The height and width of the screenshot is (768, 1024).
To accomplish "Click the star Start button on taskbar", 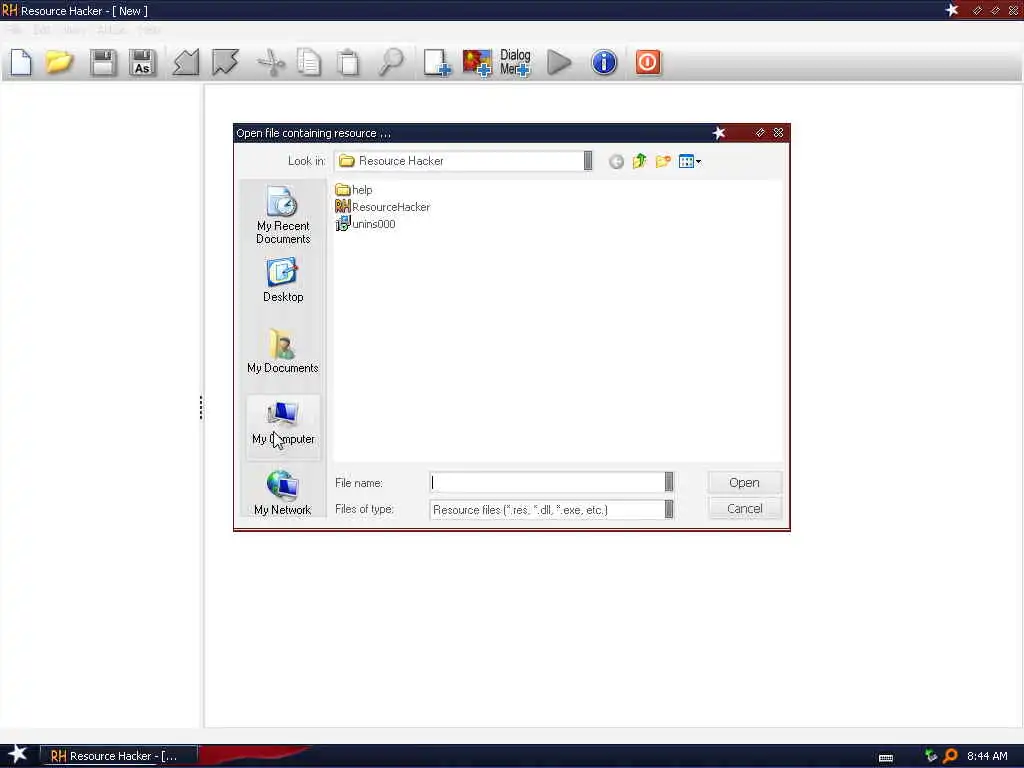I will [17, 754].
